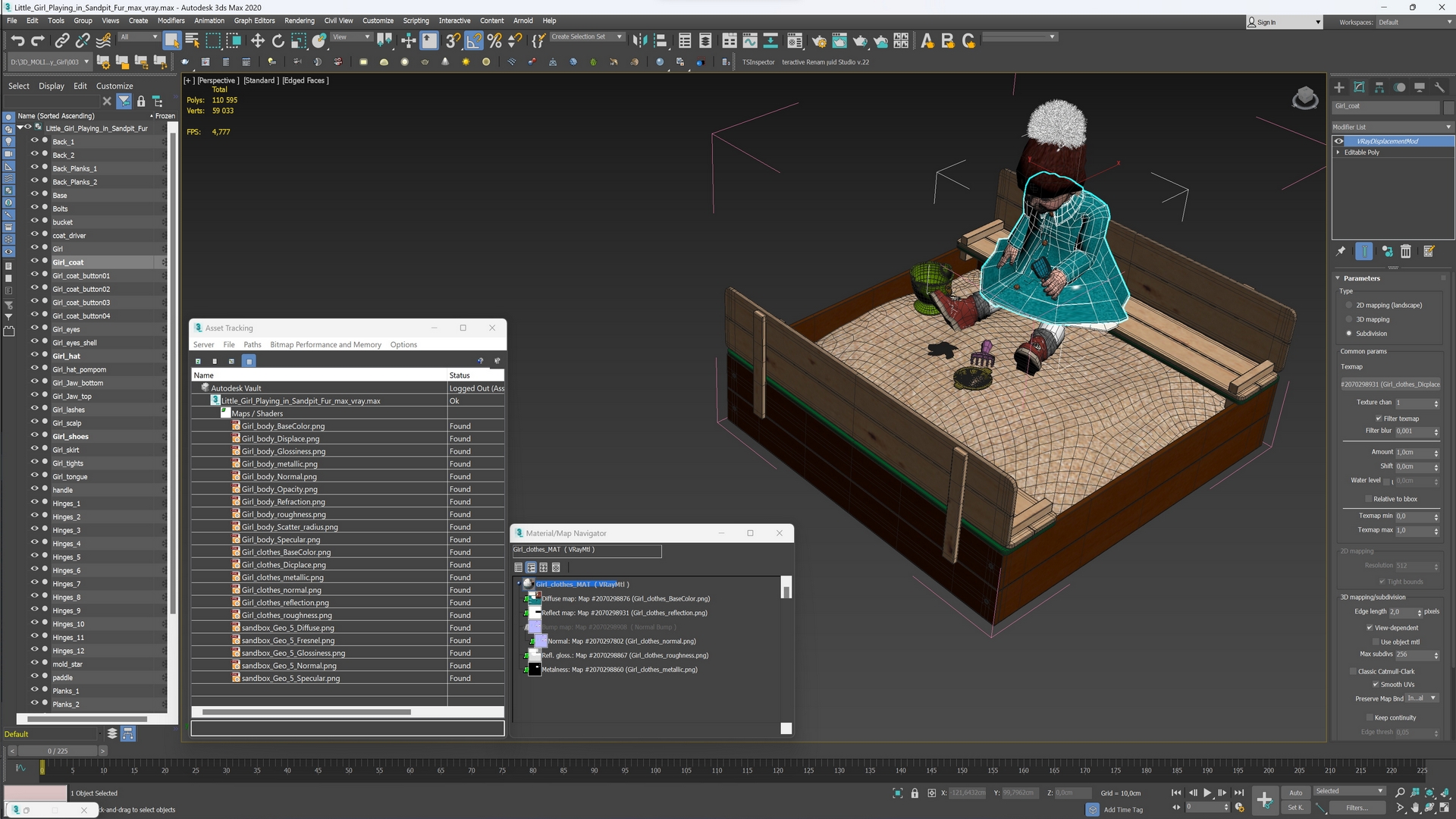This screenshot has height=819, width=1456.
Task: Open the Hierarchy command panel tab
Action: pos(1379,87)
